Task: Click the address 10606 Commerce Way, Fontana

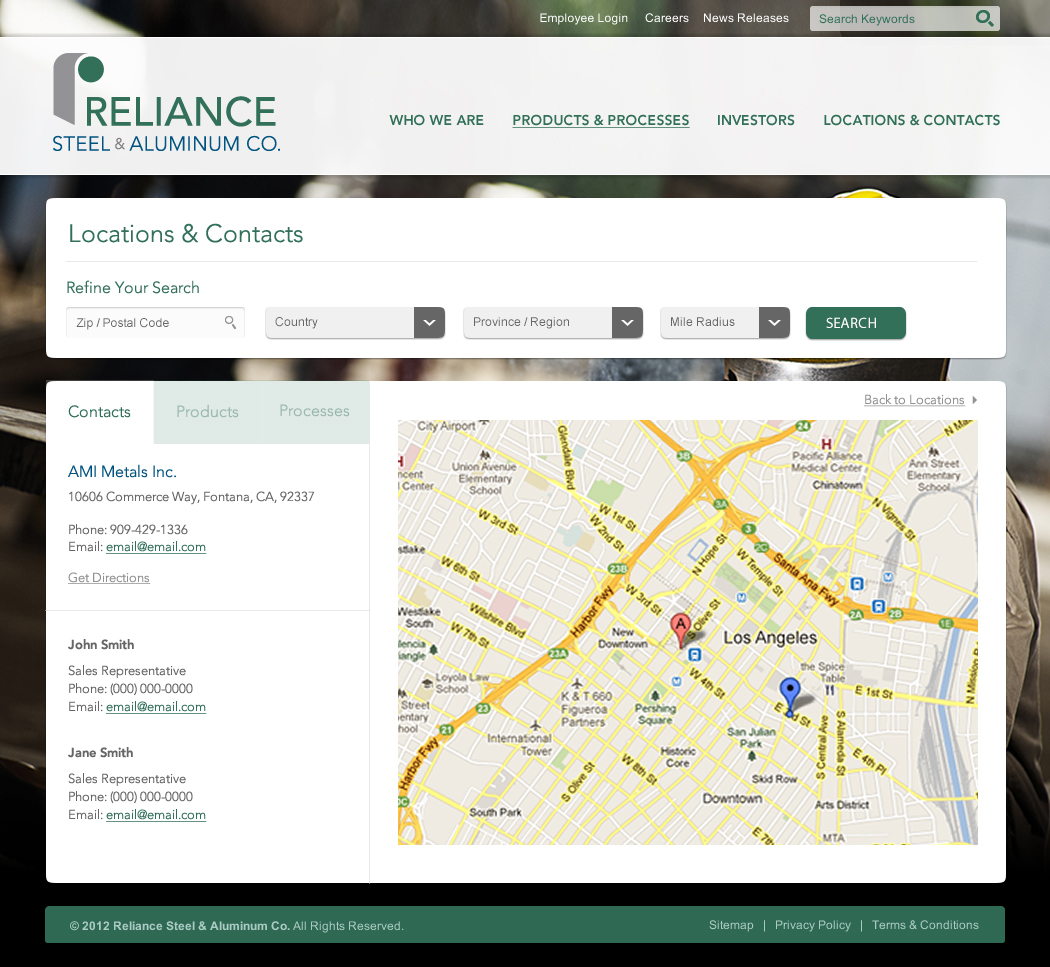Action: [x=191, y=497]
